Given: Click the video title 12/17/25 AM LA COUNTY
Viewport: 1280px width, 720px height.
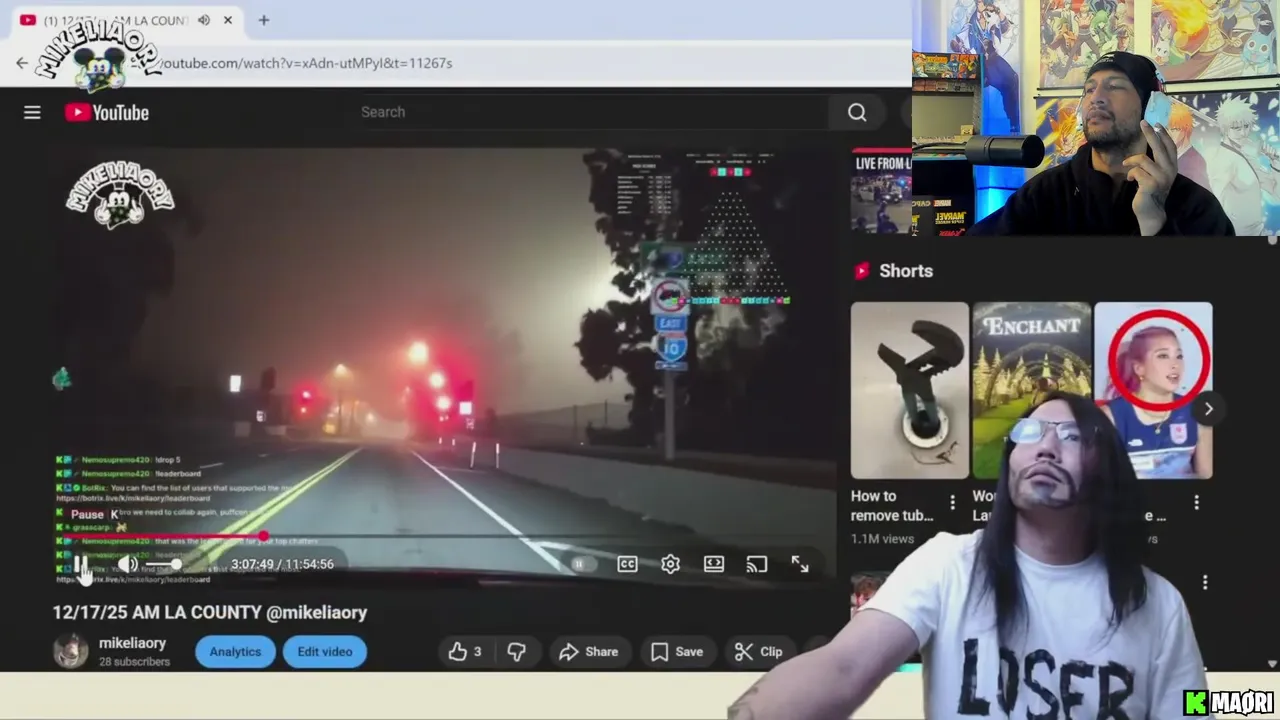Looking at the screenshot, I should [210, 612].
